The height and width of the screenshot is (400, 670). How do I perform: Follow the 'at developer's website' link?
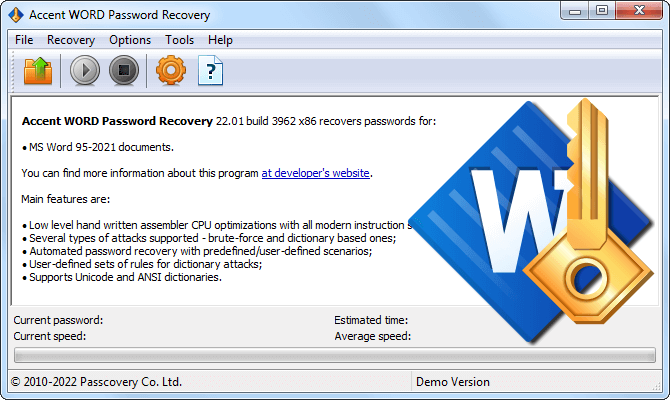[x=315, y=173]
